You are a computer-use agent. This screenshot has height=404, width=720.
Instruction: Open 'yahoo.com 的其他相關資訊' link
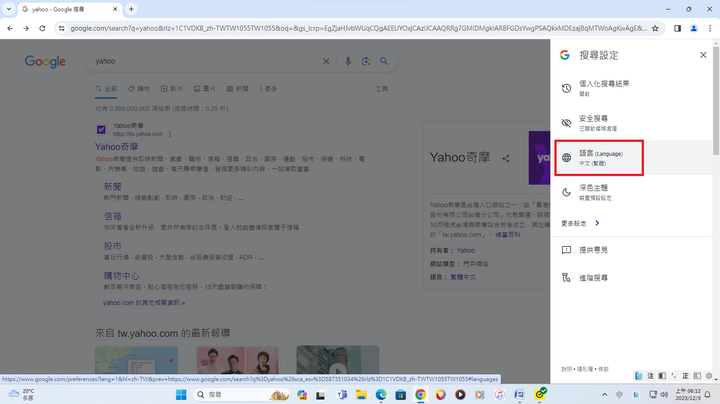144,303
